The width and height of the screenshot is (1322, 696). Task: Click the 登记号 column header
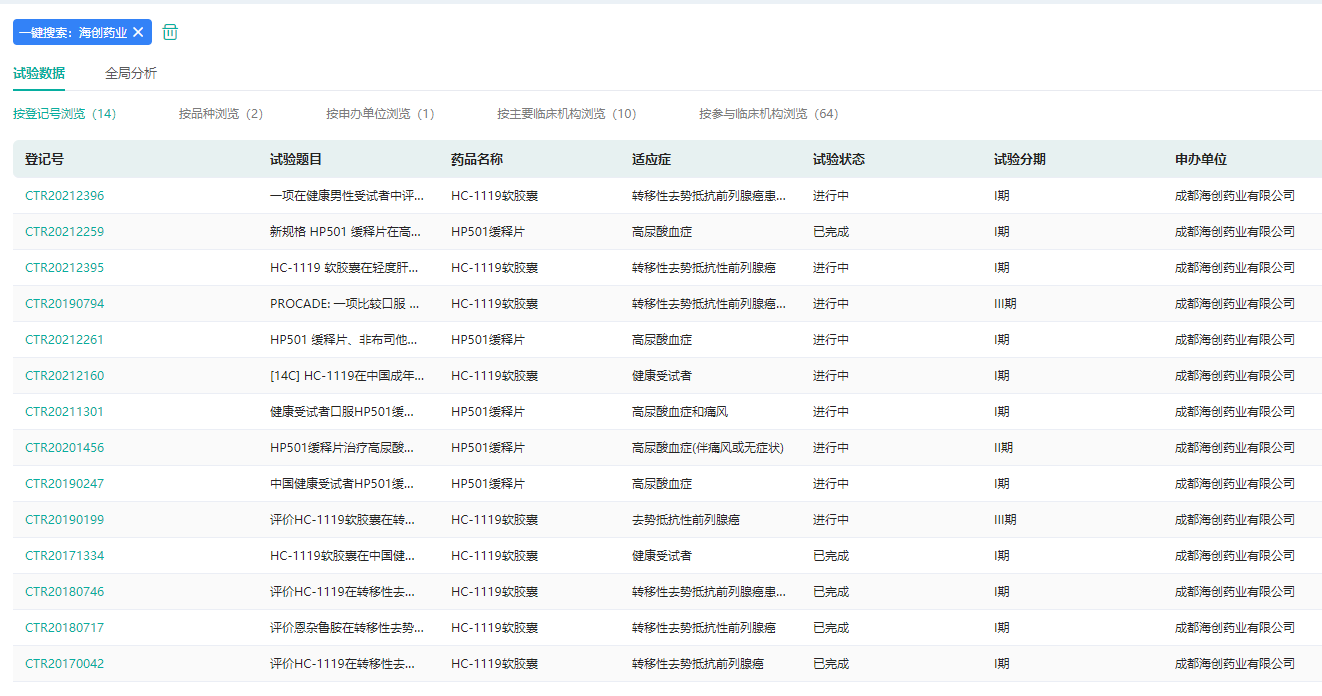(x=45, y=159)
